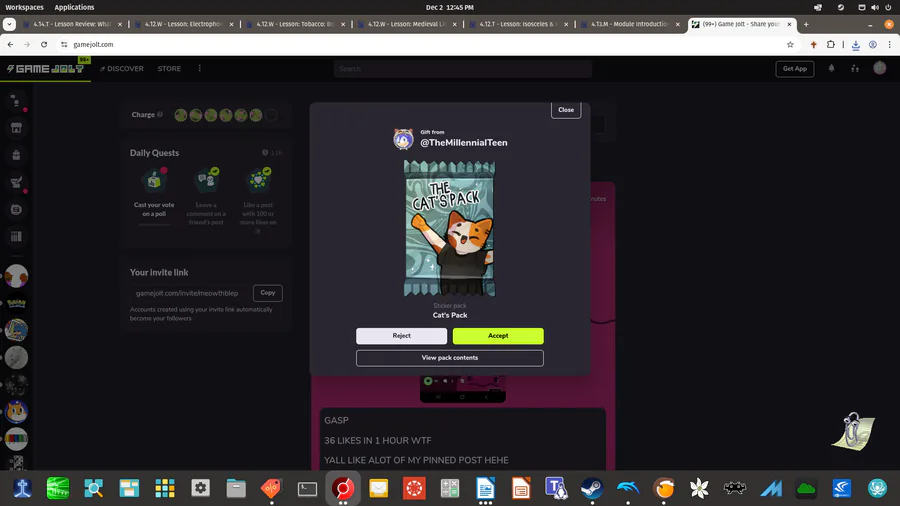
Task: Open sidebar library icon
Action: [x=16, y=236]
